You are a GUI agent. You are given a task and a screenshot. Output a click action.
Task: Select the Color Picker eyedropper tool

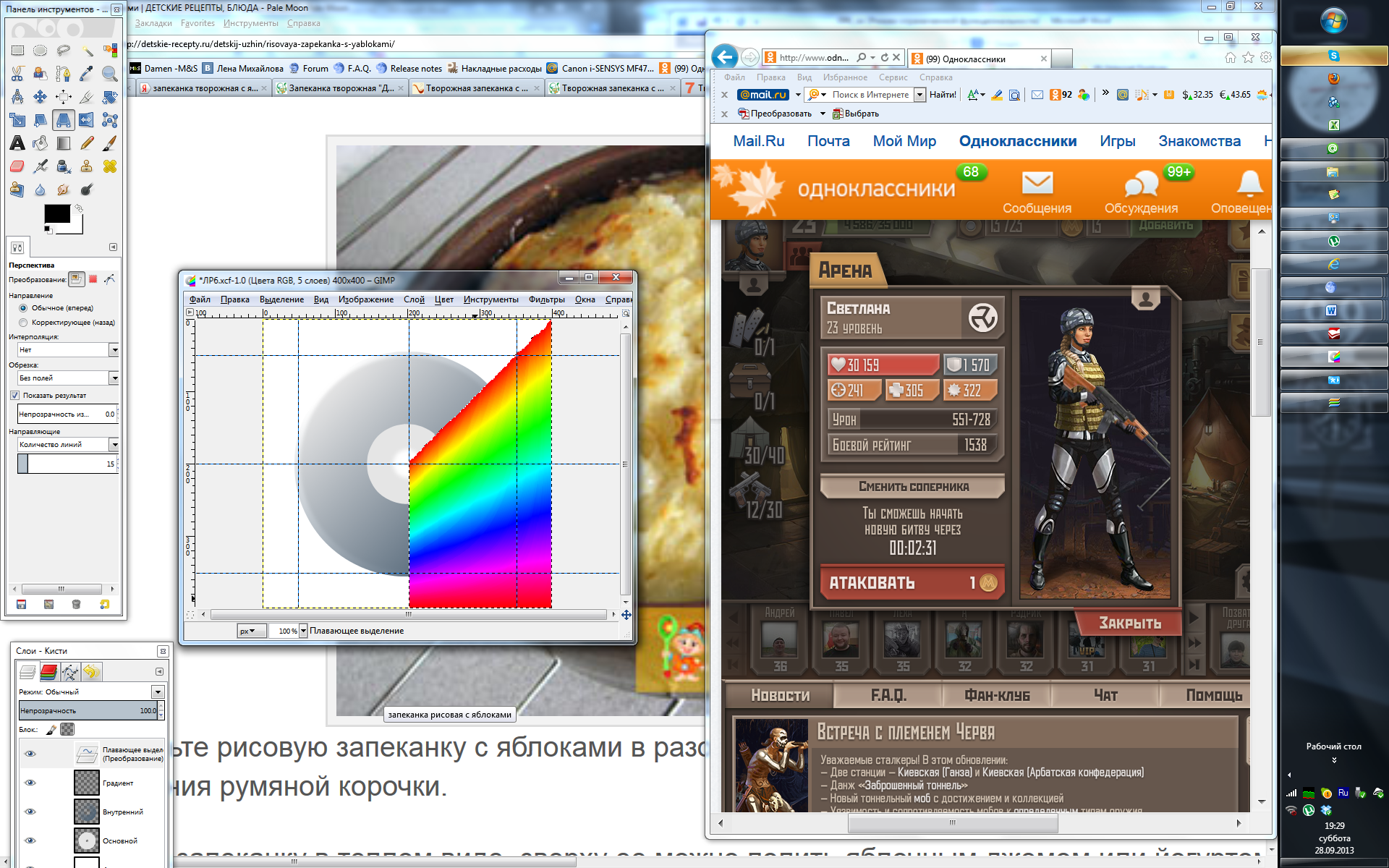point(87,74)
